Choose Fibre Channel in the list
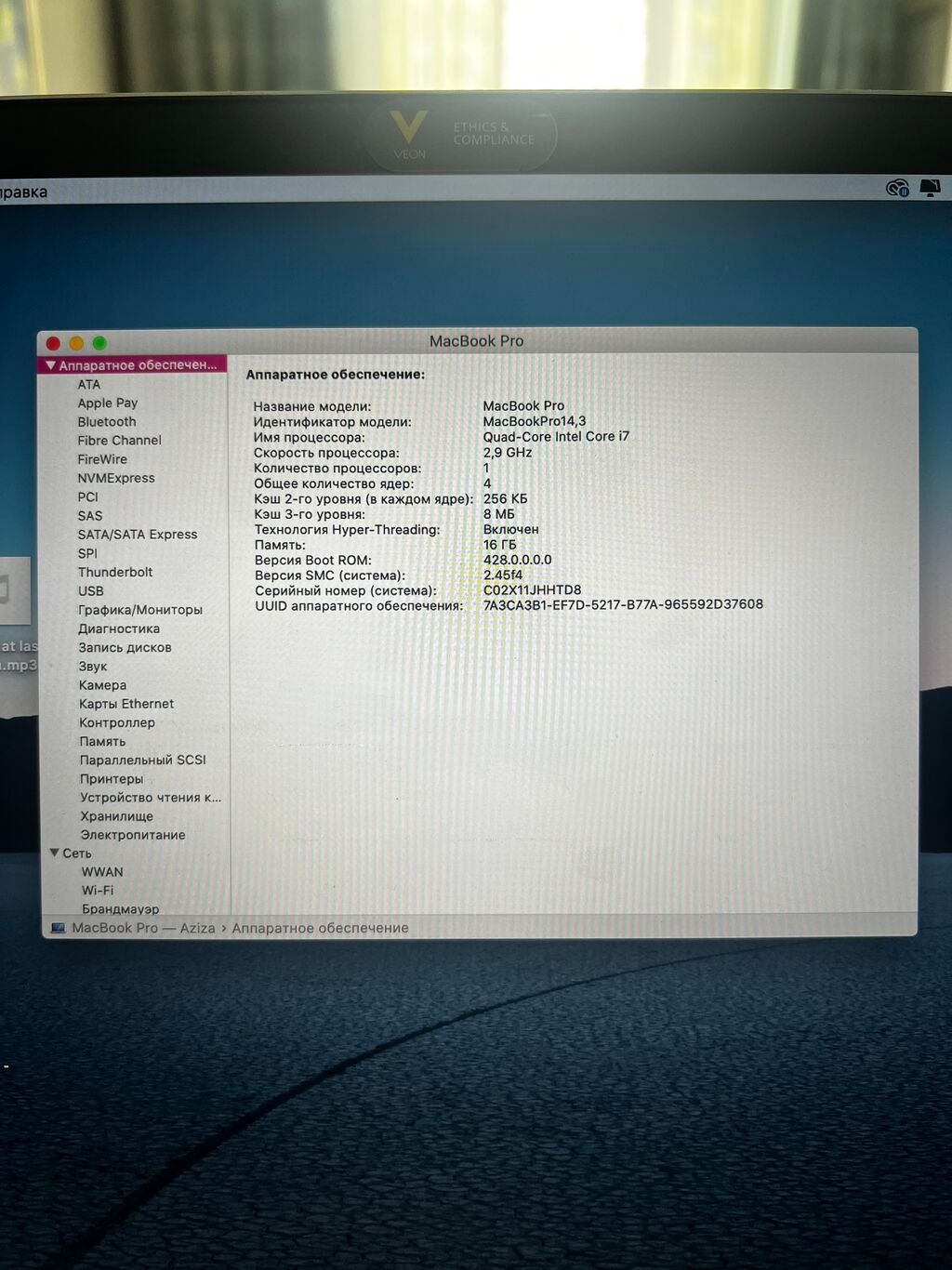952x1270 pixels. pos(119,440)
